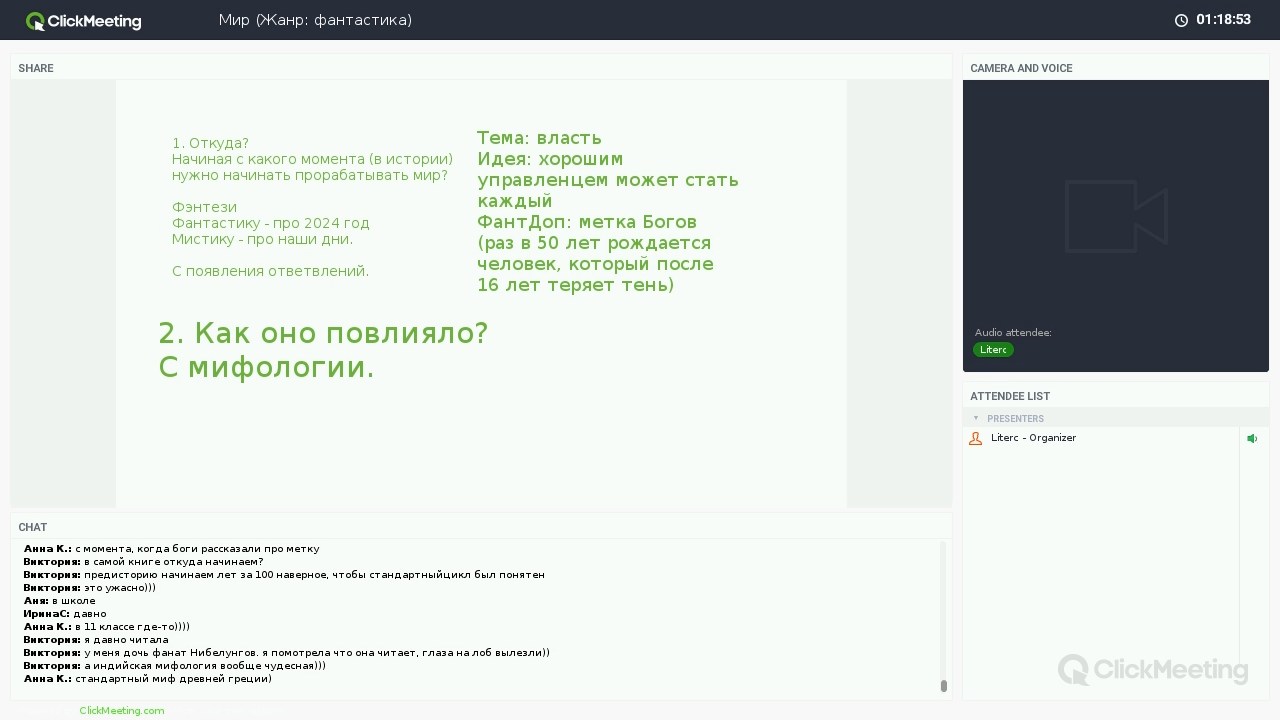Screen dimensions: 1280x720
Task: Click the meeting title 'Мир (Жанр: фантастика)'
Action: [x=315, y=20]
